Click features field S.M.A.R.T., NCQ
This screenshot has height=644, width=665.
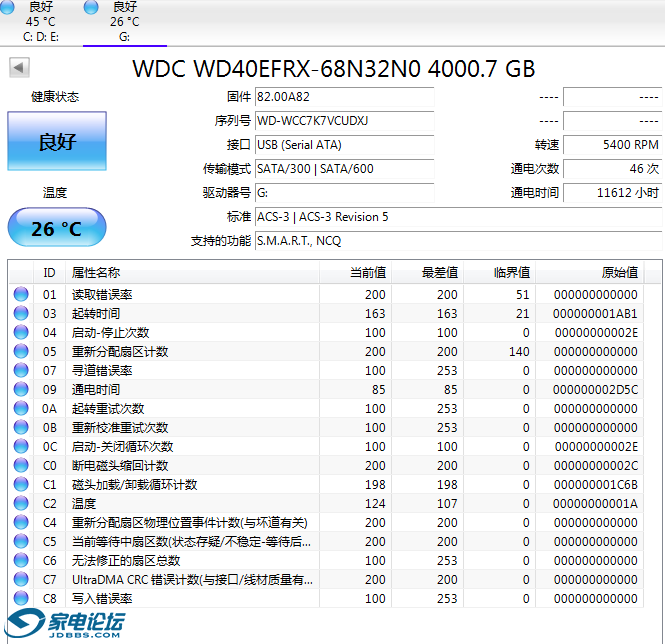tap(458, 241)
